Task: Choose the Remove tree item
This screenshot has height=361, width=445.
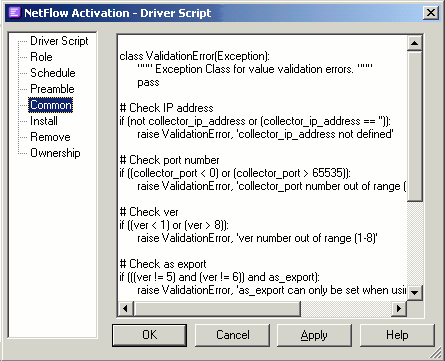Action: [x=50, y=137]
